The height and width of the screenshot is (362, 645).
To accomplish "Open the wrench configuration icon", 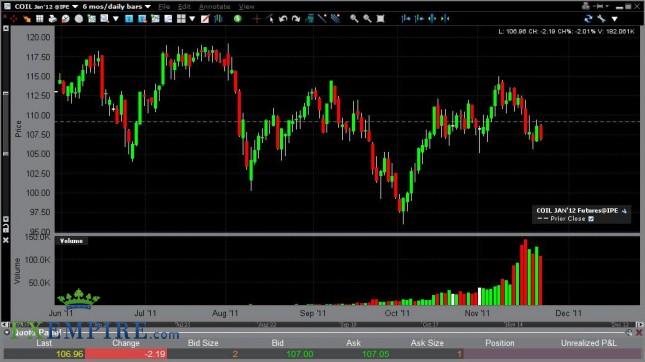I will pos(601,19).
